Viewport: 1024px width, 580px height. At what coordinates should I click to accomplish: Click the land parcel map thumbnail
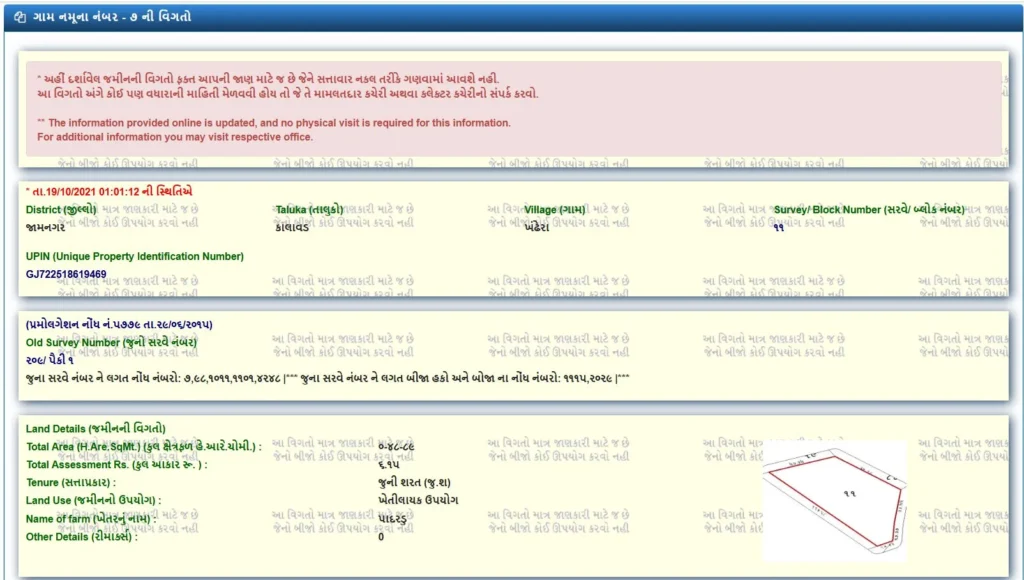coord(835,500)
